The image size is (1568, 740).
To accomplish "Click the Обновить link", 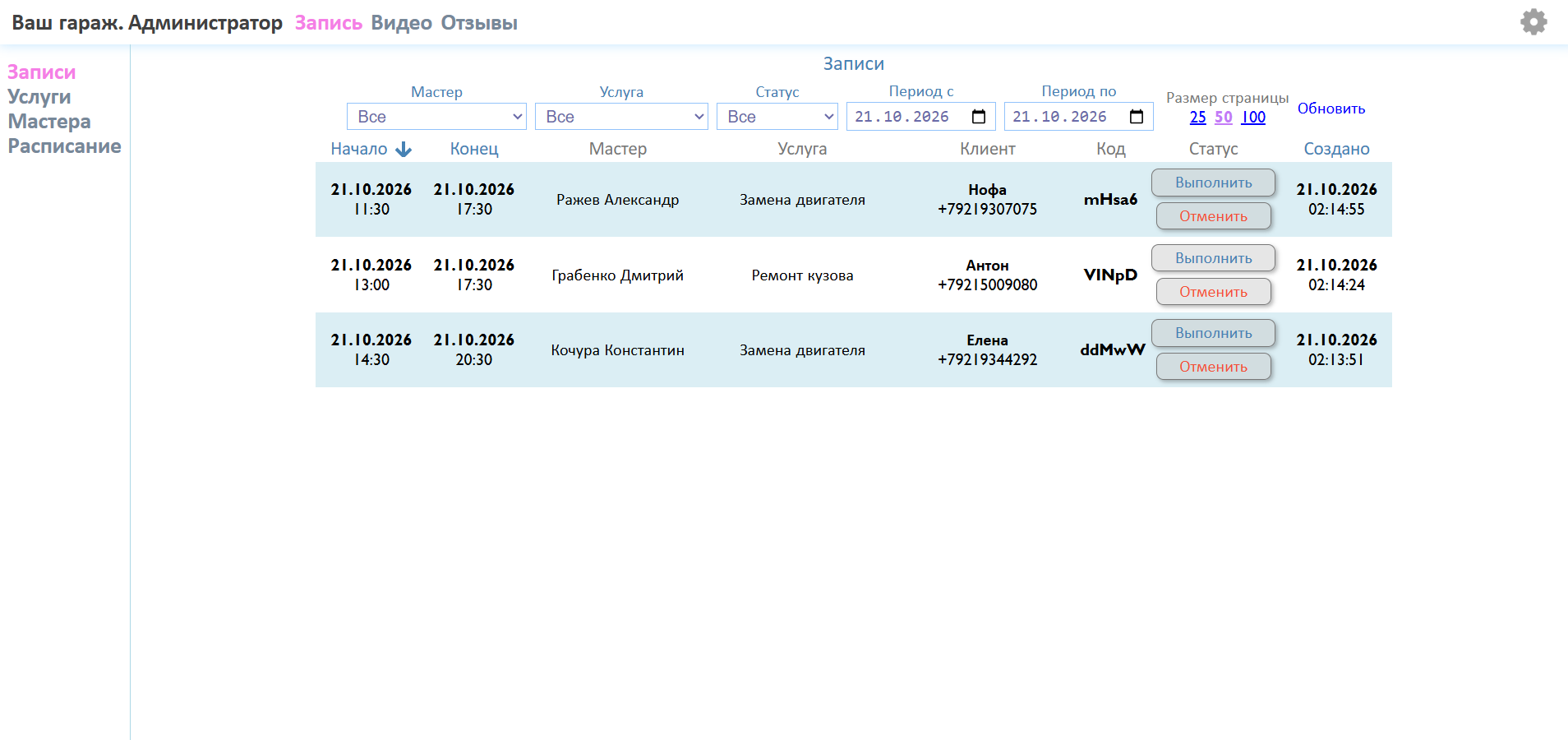I will click(1331, 109).
